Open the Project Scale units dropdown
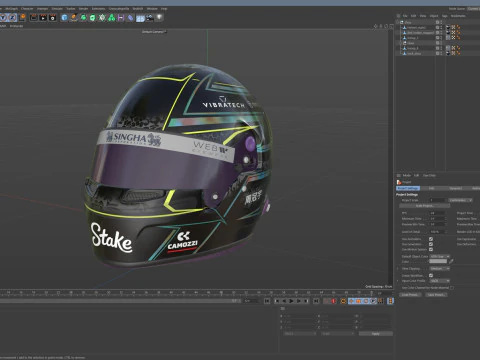Viewport: 480px width, 360px height. coord(460,200)
